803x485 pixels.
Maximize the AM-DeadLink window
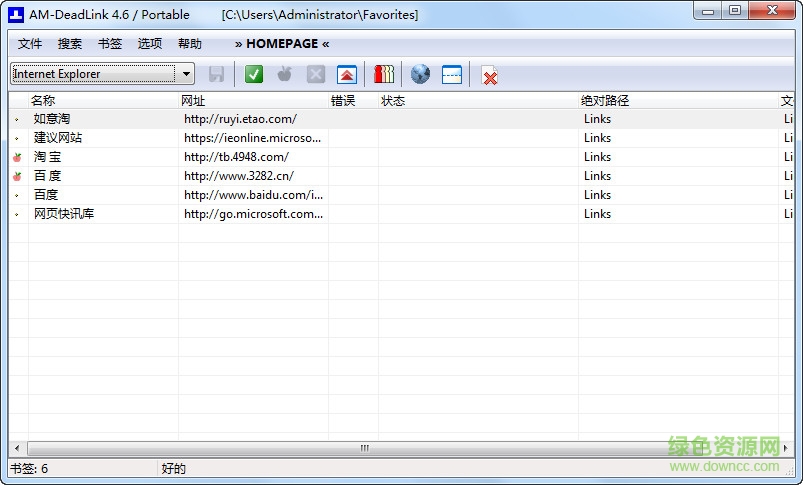[x=735, y=11]
